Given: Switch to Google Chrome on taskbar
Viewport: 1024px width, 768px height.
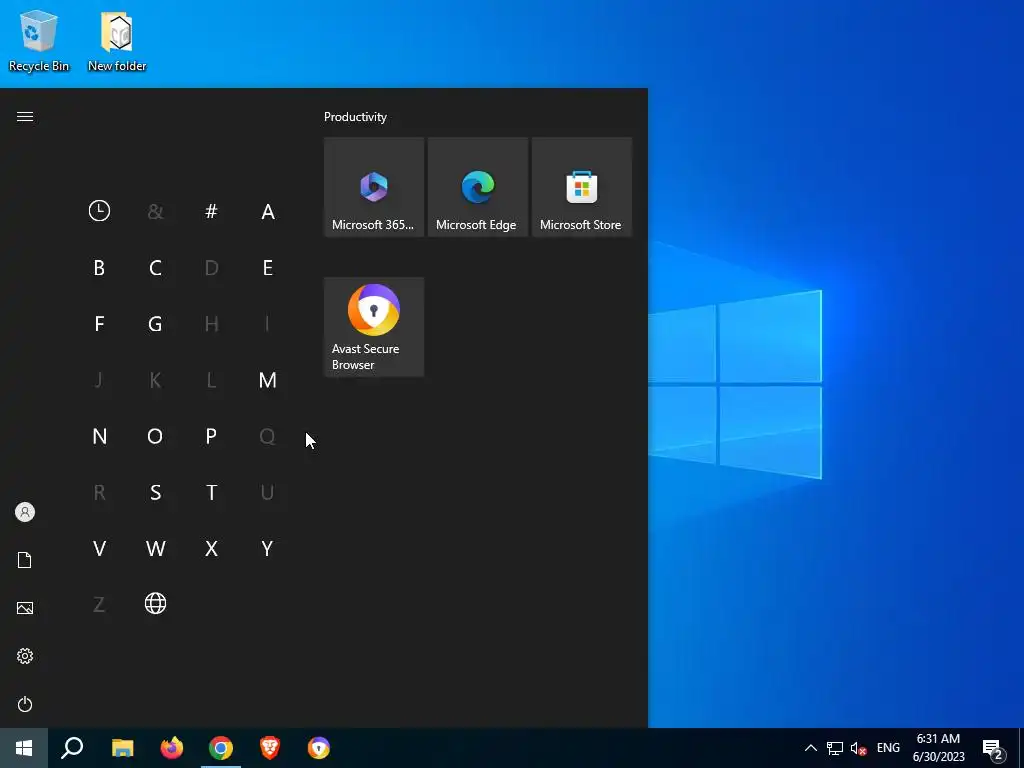Looking at the screenshot, I should [x=221, y=748].
